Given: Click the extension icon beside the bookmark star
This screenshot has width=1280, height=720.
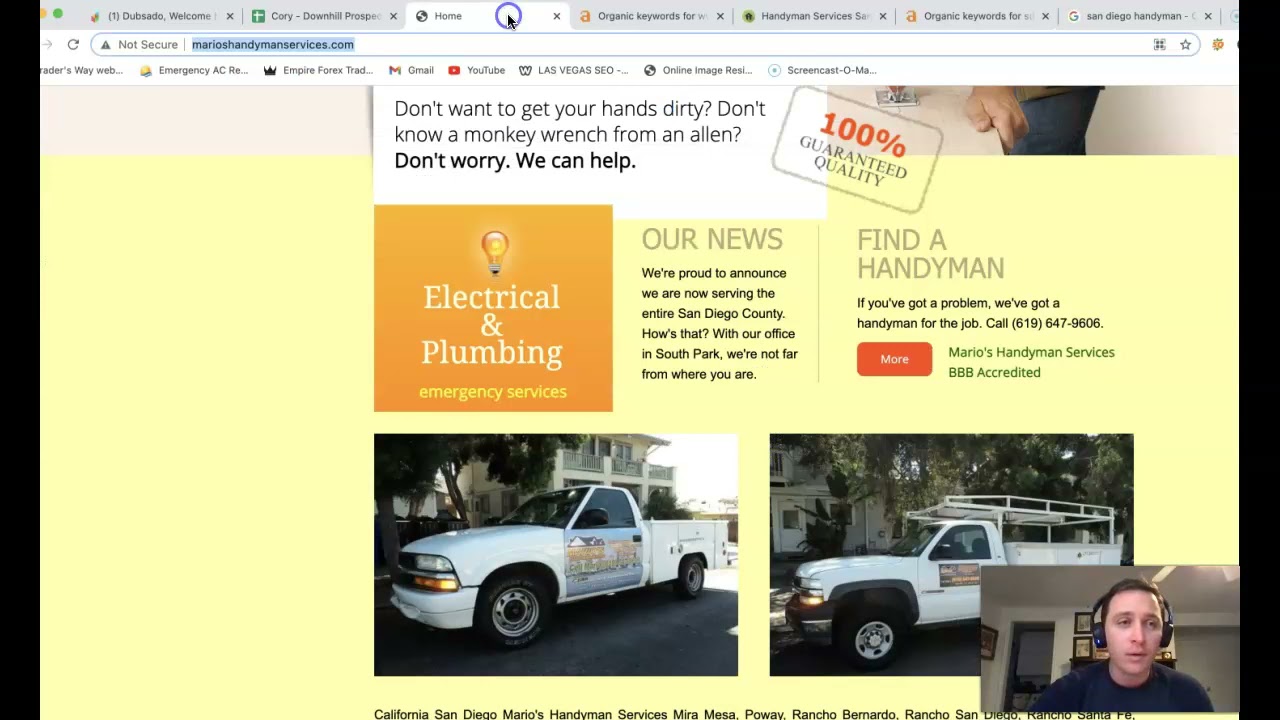Looking at the screenshot, I should click(1217, 44).
